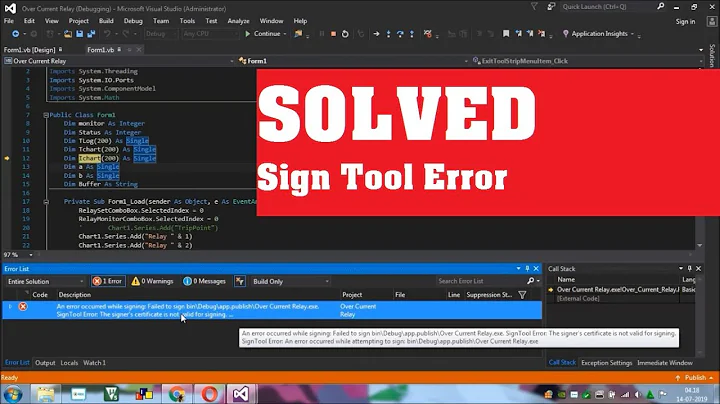The height and width of the screenshot is (404, 720).
Task: Open the Debug menu
Action: (133, 21)
